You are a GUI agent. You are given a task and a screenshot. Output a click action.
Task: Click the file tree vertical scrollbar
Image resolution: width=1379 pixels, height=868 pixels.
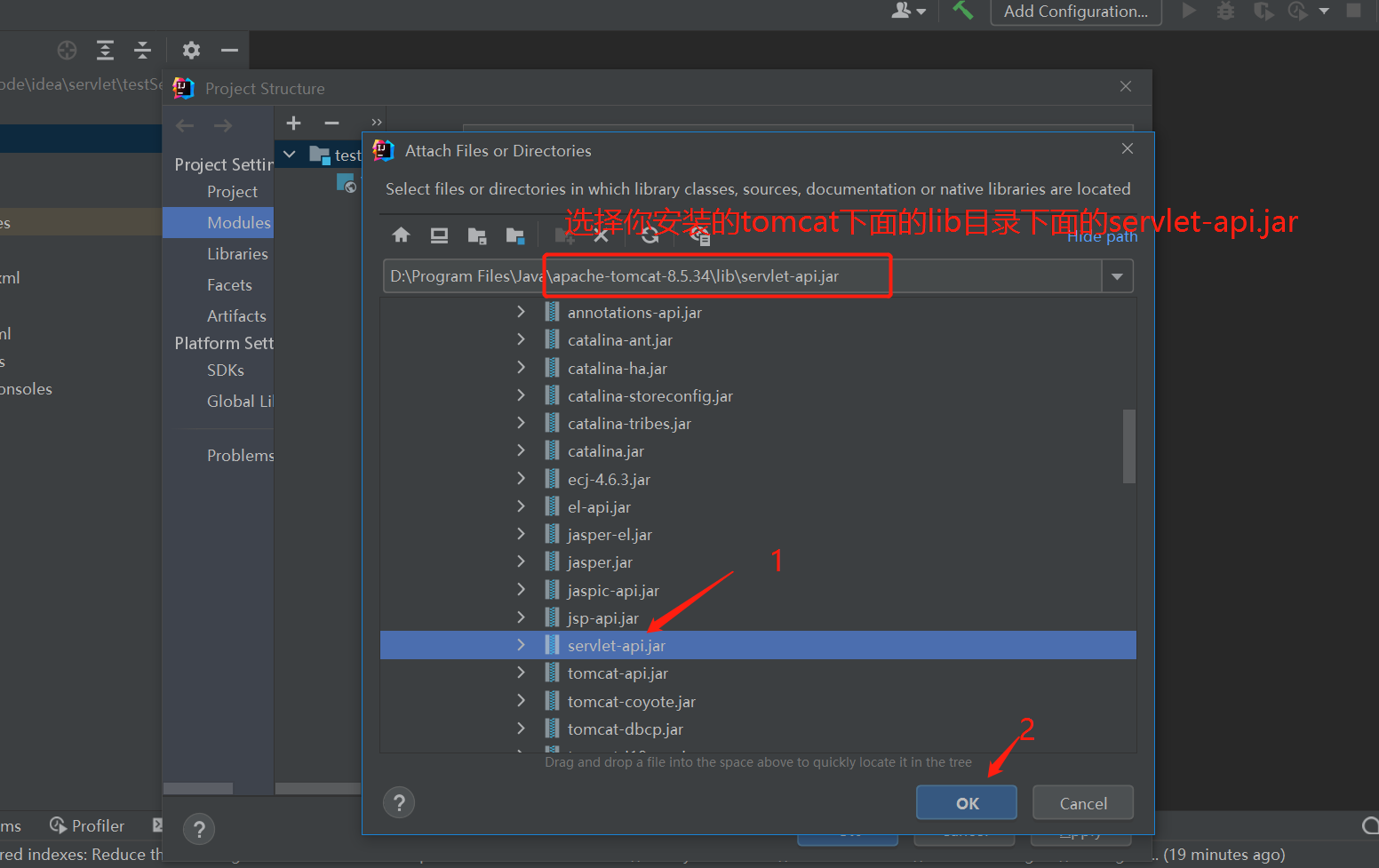pyautogui.click(x=1129, y=446)
